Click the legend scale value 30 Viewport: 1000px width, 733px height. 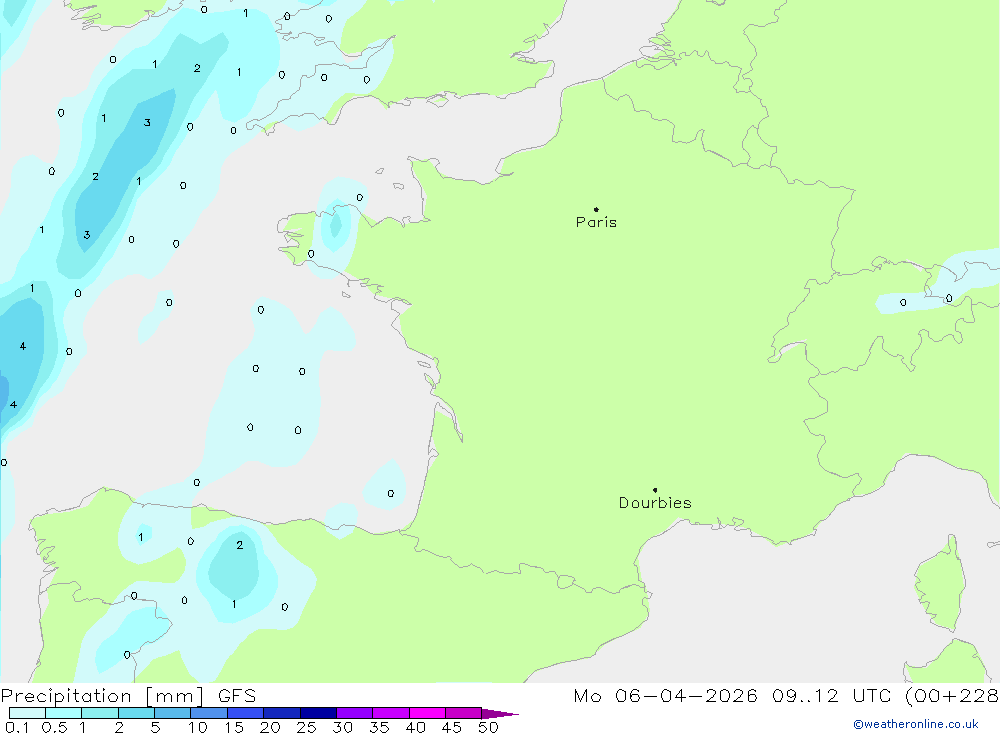click(x=343, y=727)
